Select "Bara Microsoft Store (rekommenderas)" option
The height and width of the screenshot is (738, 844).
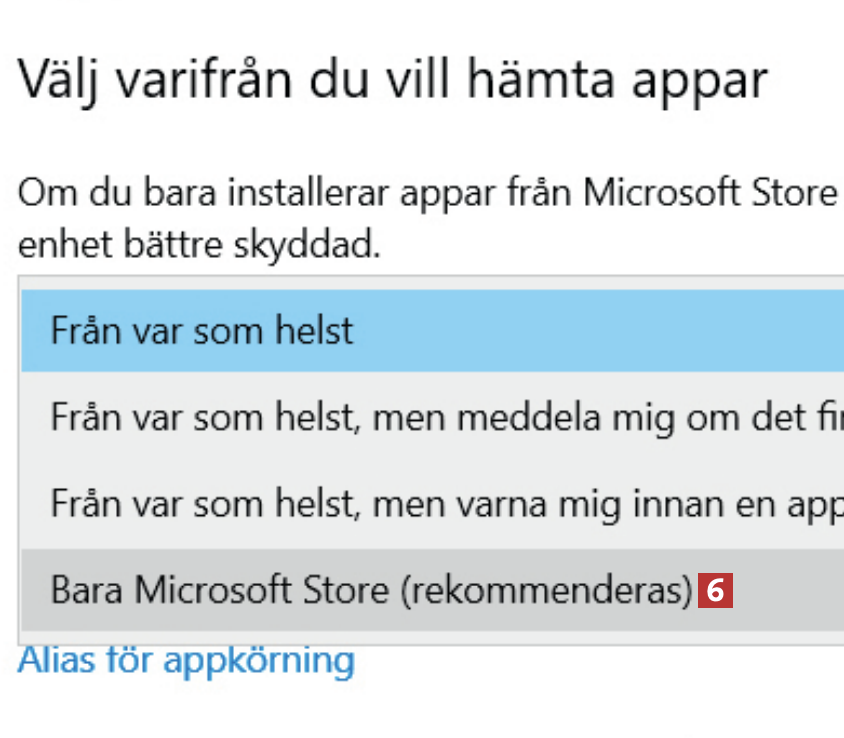tap(371, 590)
